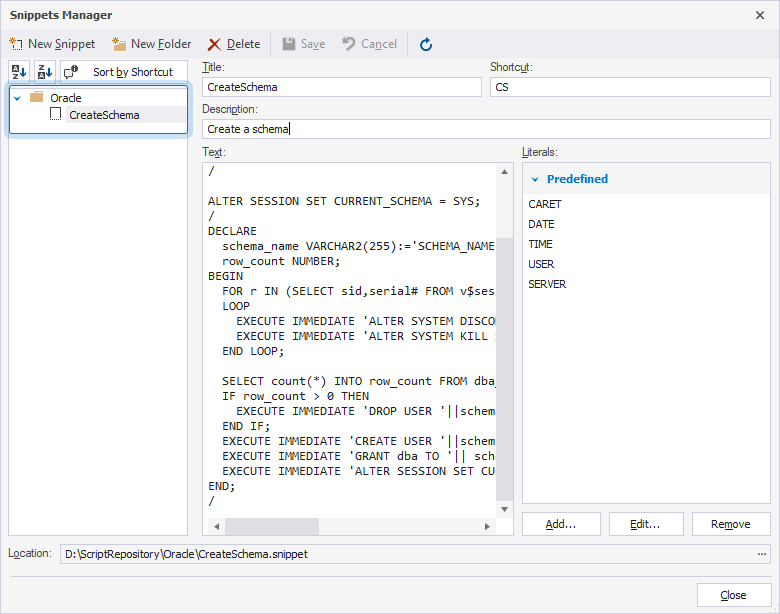This screenshot has width=780, height=614.
Task: Click the DECLARE line in the text
Action: (x=232, y=231)
